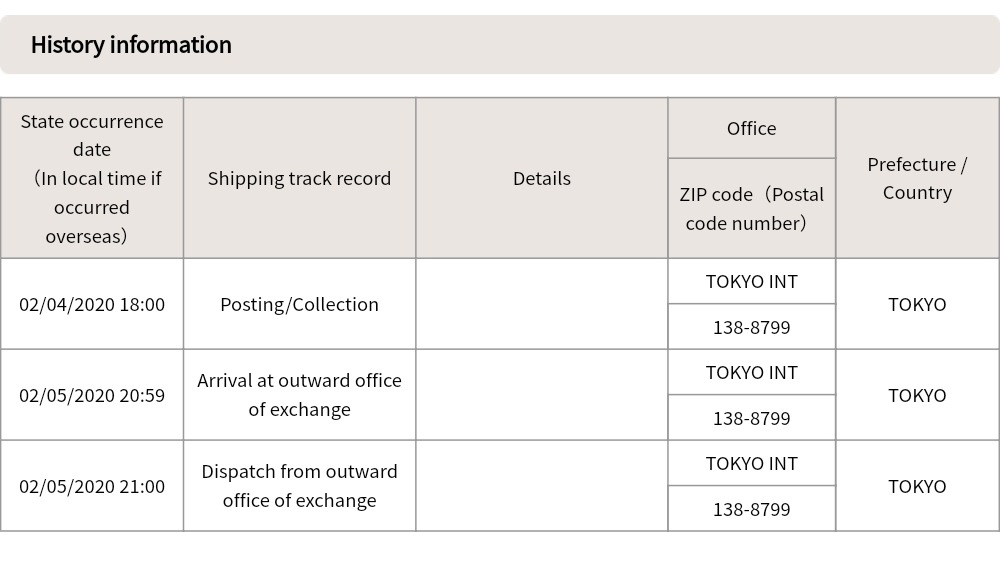Select the 02/04/2020 18:00 date cell

92,304
